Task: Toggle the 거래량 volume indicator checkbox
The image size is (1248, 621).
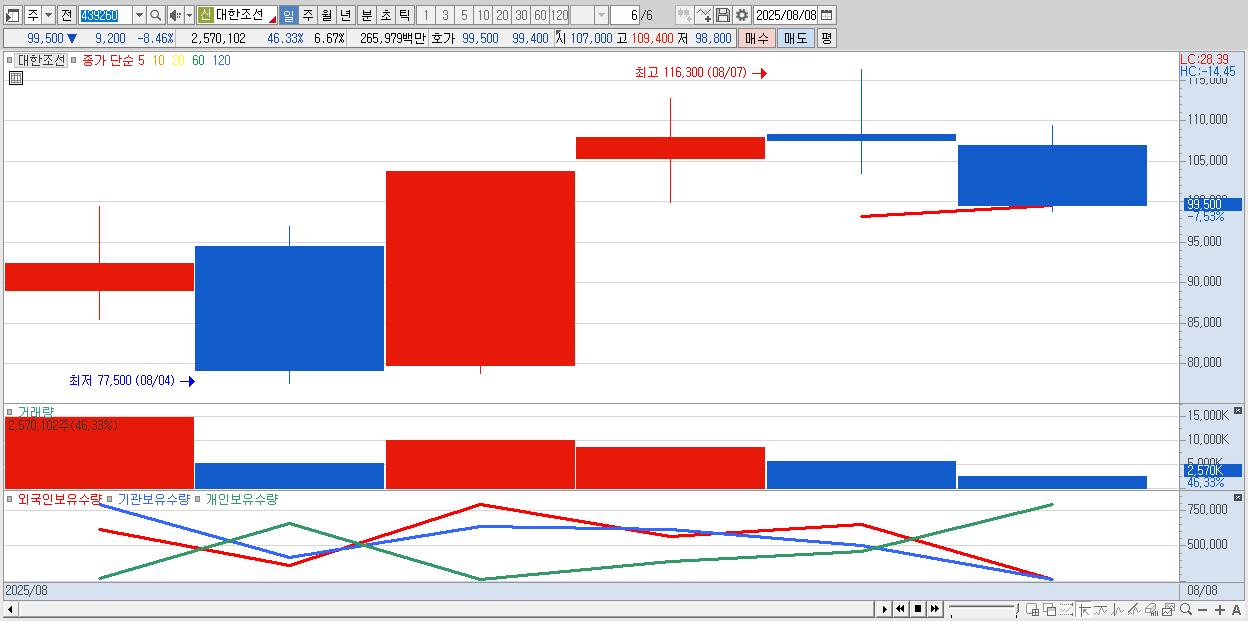Action: [11, 411]
